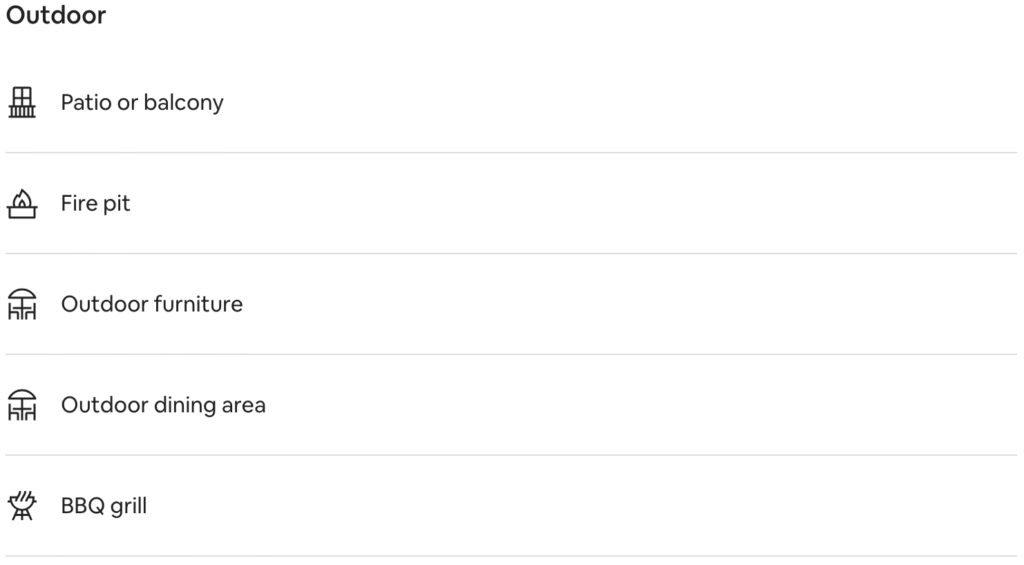Choose the Outdoor furniture label
The image size is (1024, 565).
click(x=152, y=304)
